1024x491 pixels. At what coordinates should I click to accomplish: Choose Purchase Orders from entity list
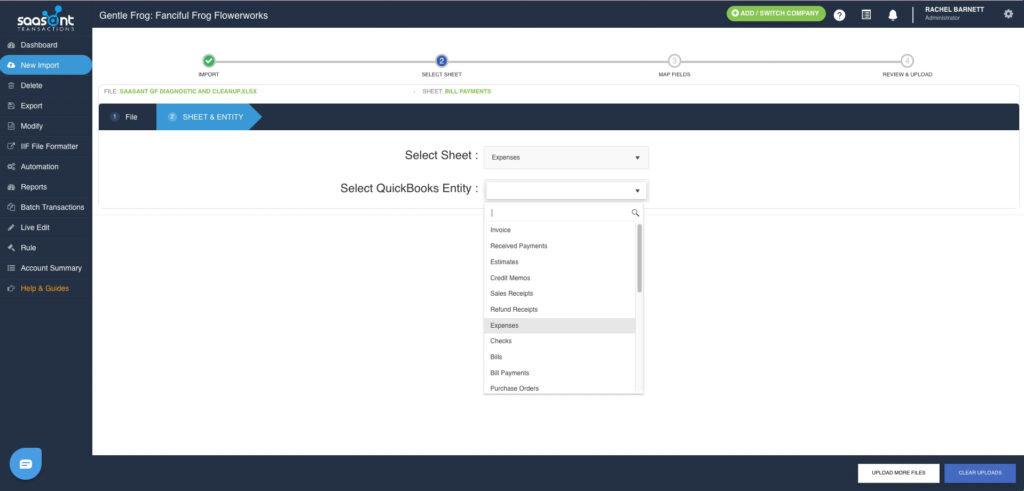(x=560, y=388)
